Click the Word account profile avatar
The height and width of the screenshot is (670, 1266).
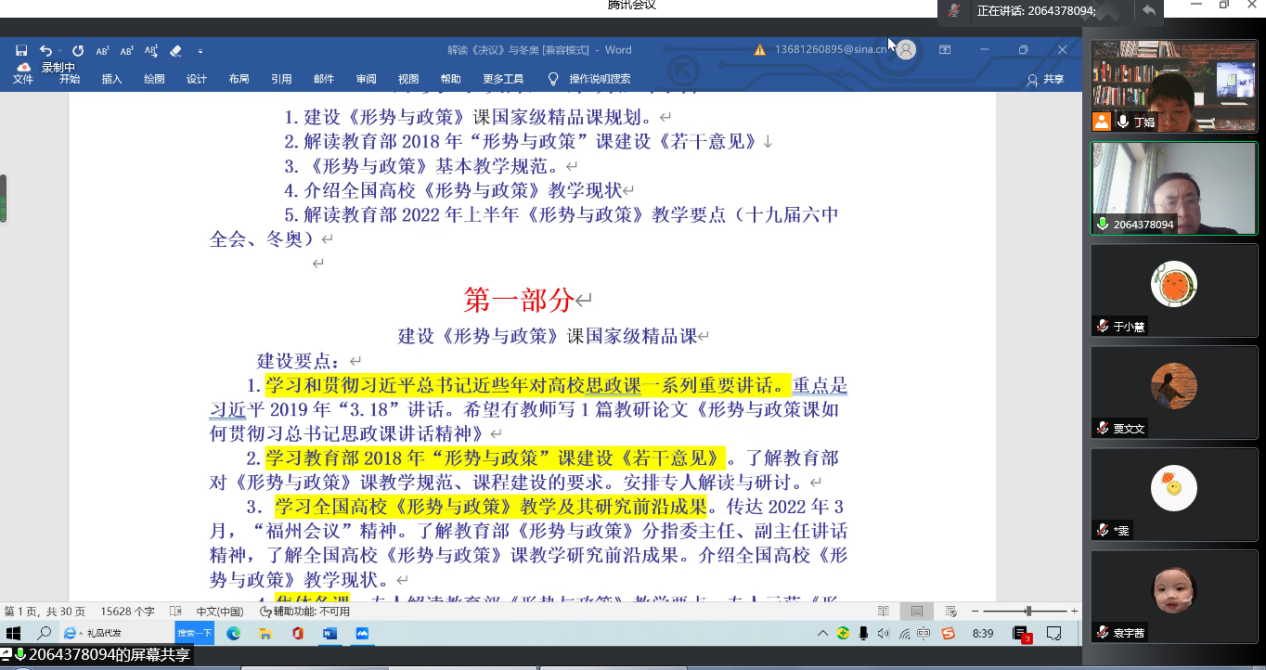point(906,49)
